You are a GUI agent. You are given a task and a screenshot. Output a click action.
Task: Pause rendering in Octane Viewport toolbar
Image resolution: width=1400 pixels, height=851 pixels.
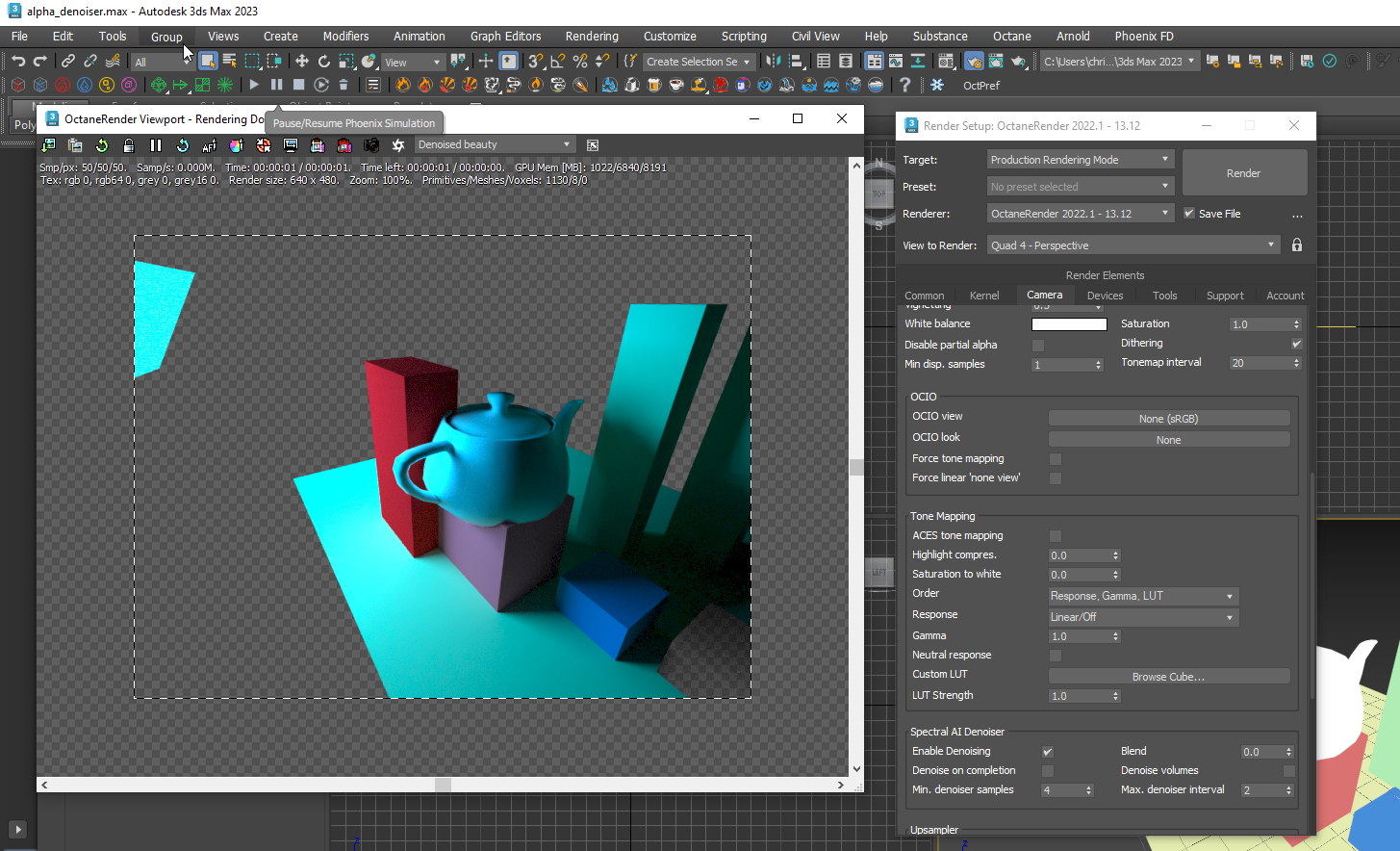point(156,145)
